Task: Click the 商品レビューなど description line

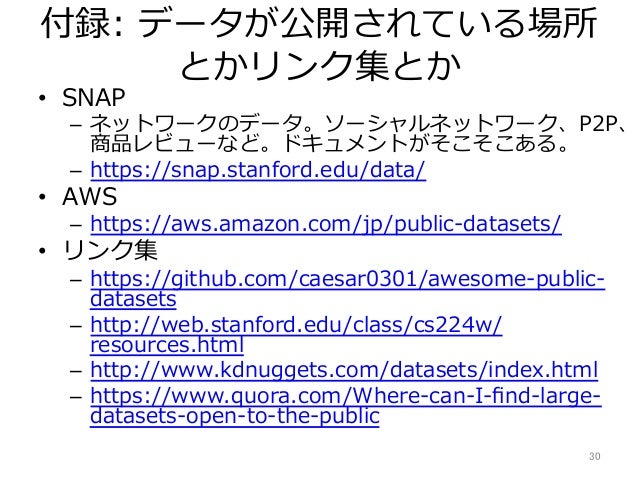Action: (329, 143)
